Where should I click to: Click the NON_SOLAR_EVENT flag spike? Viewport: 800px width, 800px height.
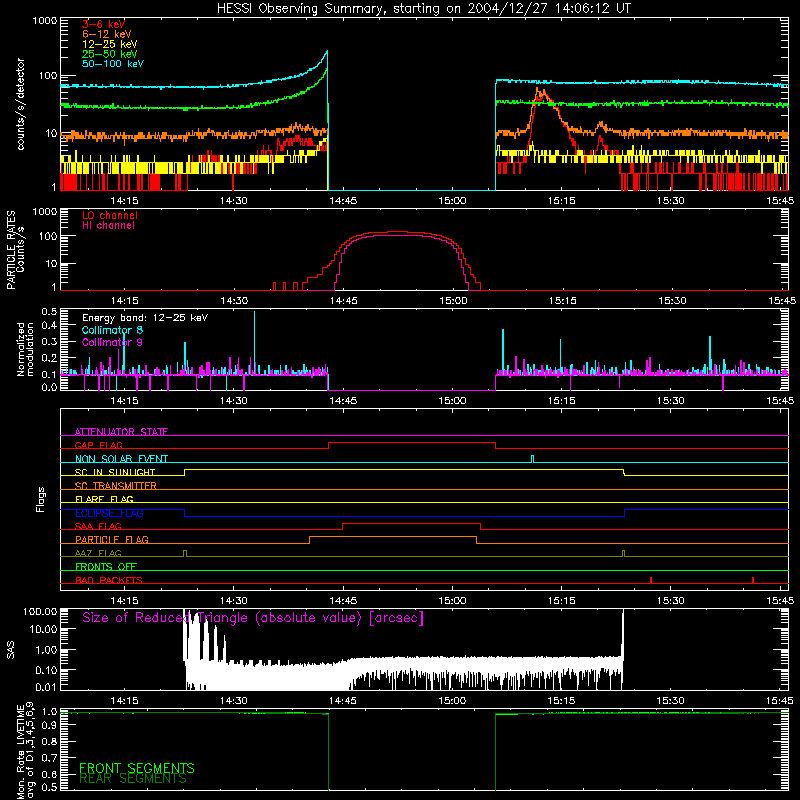[x=533, y=459]
